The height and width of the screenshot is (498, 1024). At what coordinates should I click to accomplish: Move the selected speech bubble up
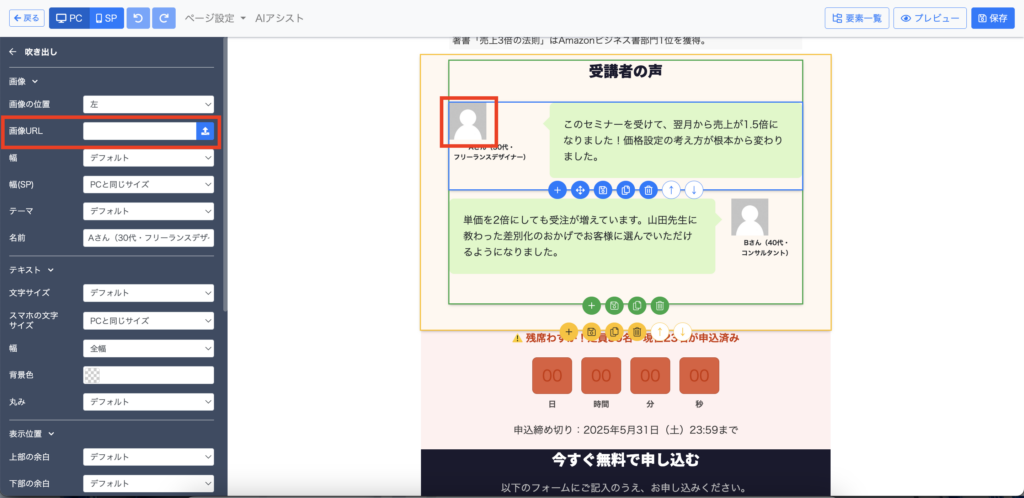671,190
